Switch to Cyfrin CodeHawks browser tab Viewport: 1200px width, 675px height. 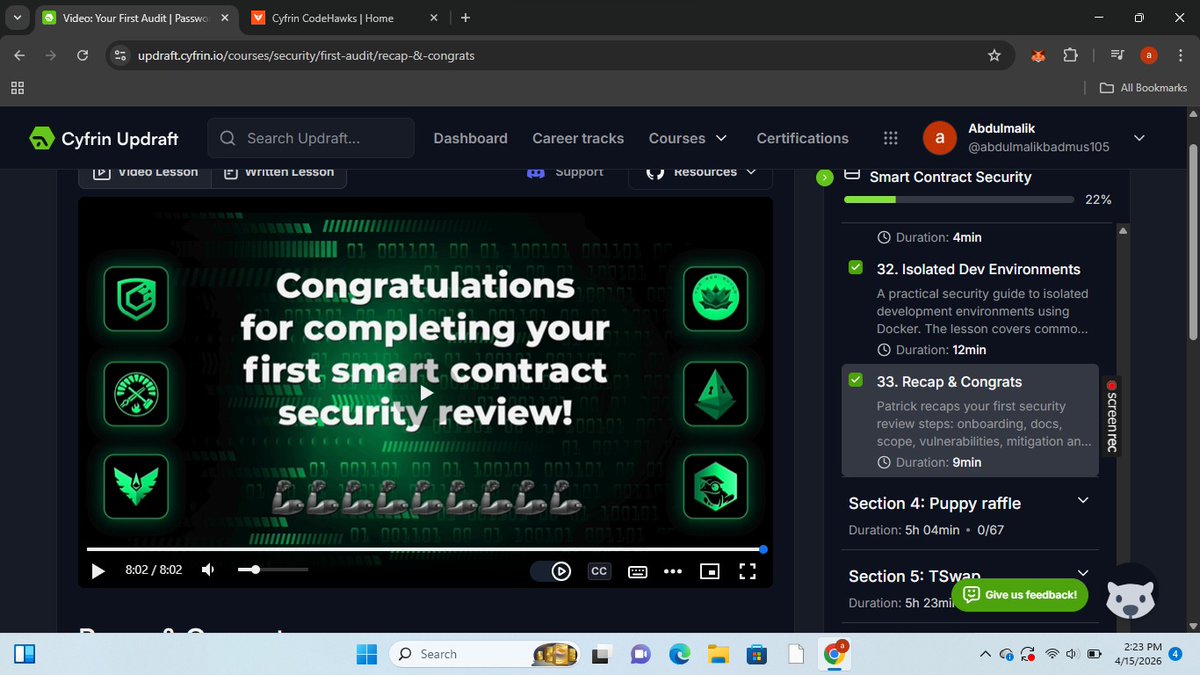pyautogui.click(x=332, y=18)
